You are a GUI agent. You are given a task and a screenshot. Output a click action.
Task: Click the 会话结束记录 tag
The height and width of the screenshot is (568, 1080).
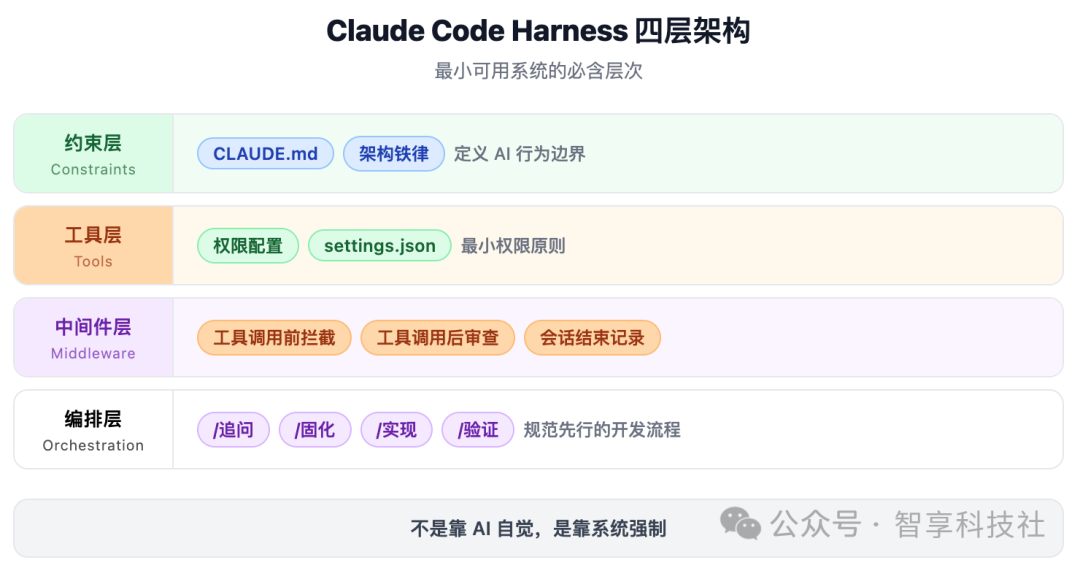(x=592, y=337)
